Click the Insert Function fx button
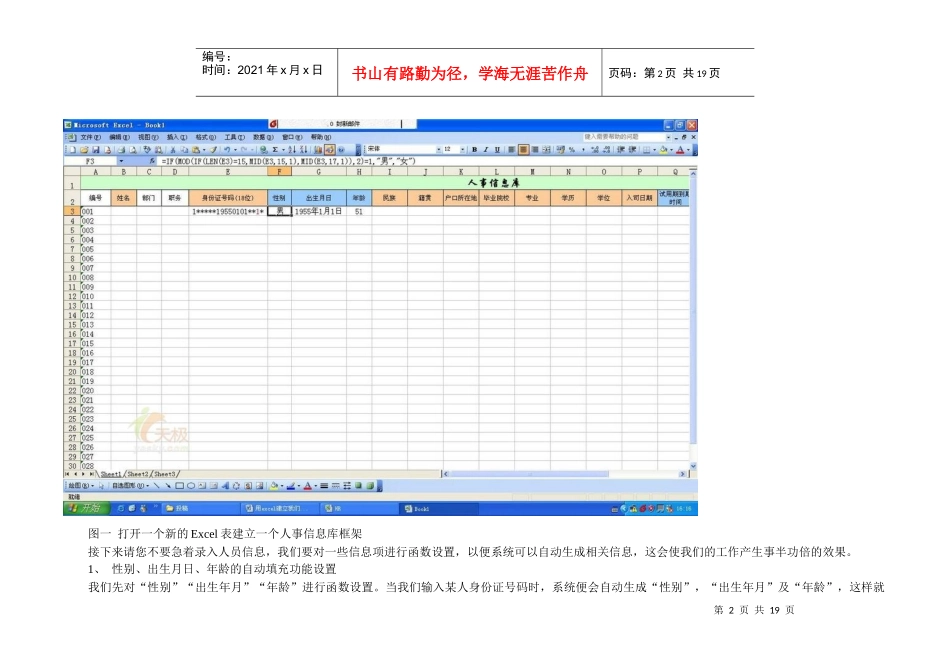Image resolution: width=950 pixels, height=672 pixels. click(151, 161)
